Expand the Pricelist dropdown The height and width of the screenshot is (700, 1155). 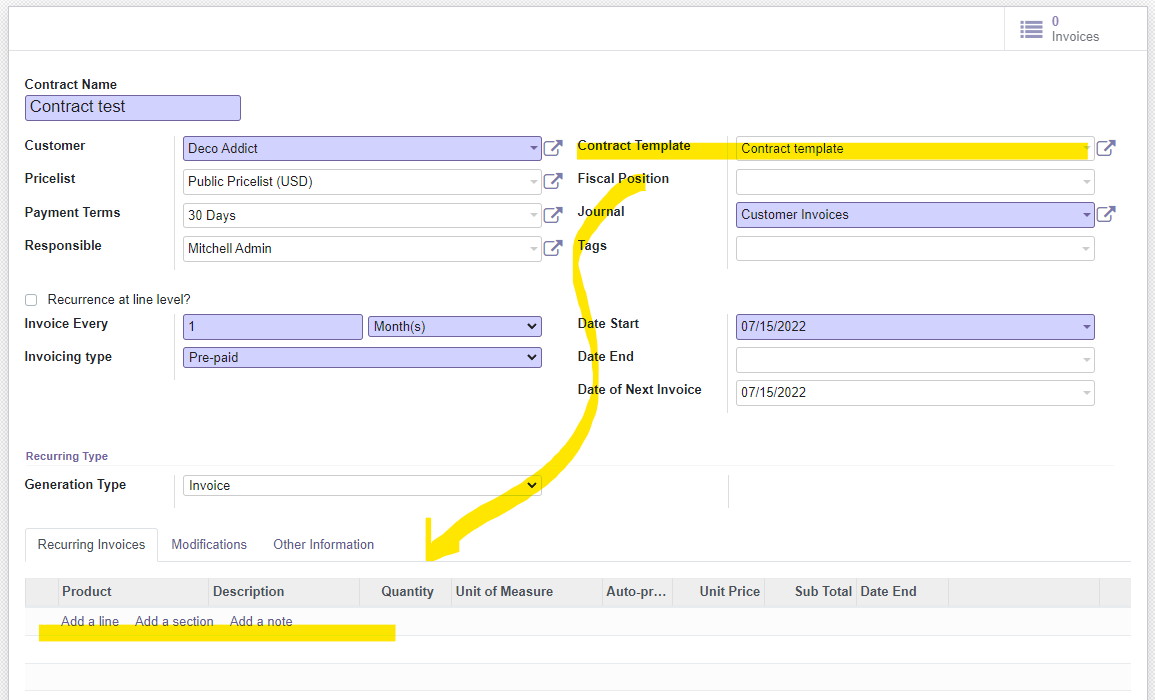(533, 181)
